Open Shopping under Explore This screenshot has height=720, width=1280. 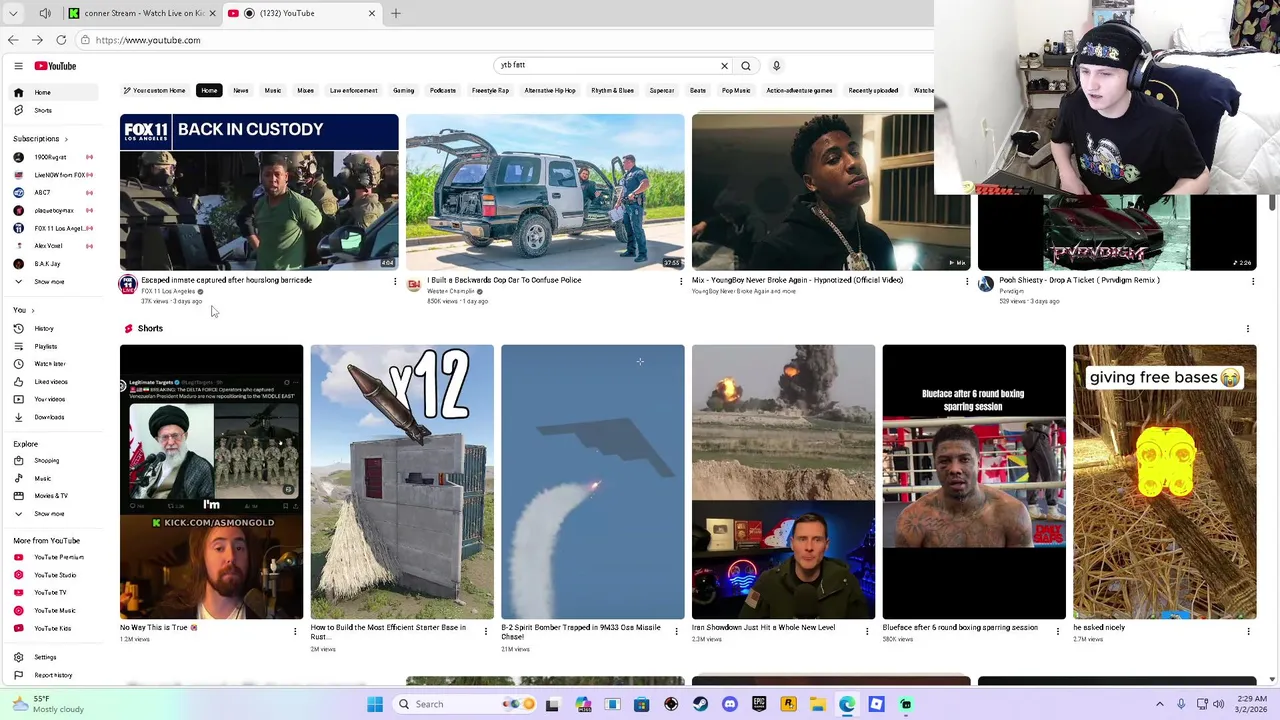(x=55, y=461)
